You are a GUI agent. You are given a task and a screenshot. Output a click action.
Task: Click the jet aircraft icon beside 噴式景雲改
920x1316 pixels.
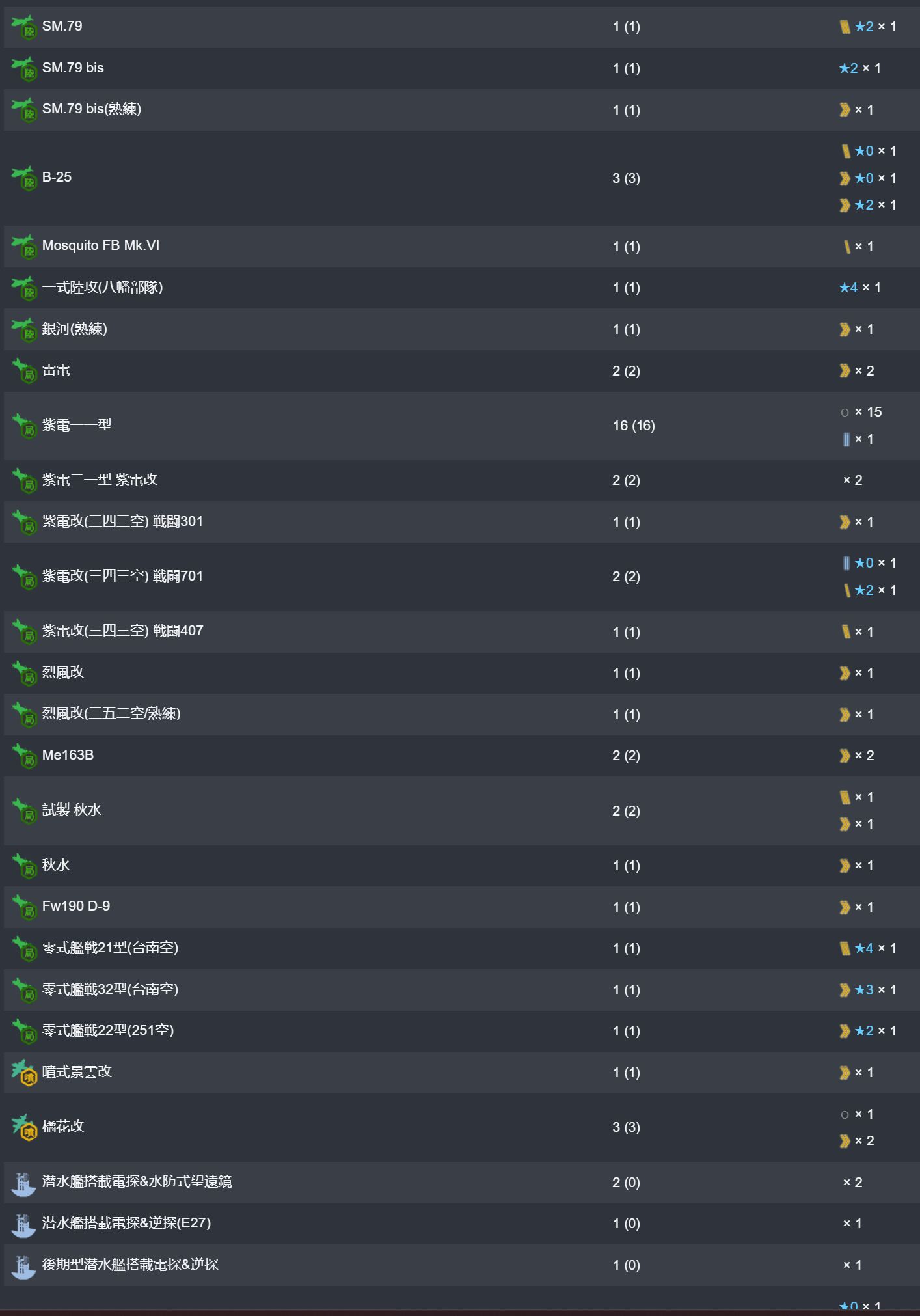click(24, 1073)
